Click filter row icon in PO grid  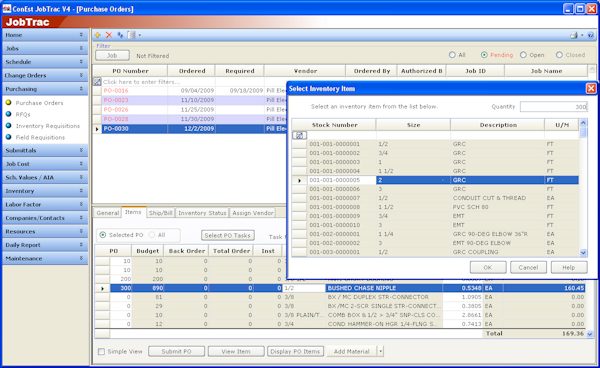coord(97,82)
